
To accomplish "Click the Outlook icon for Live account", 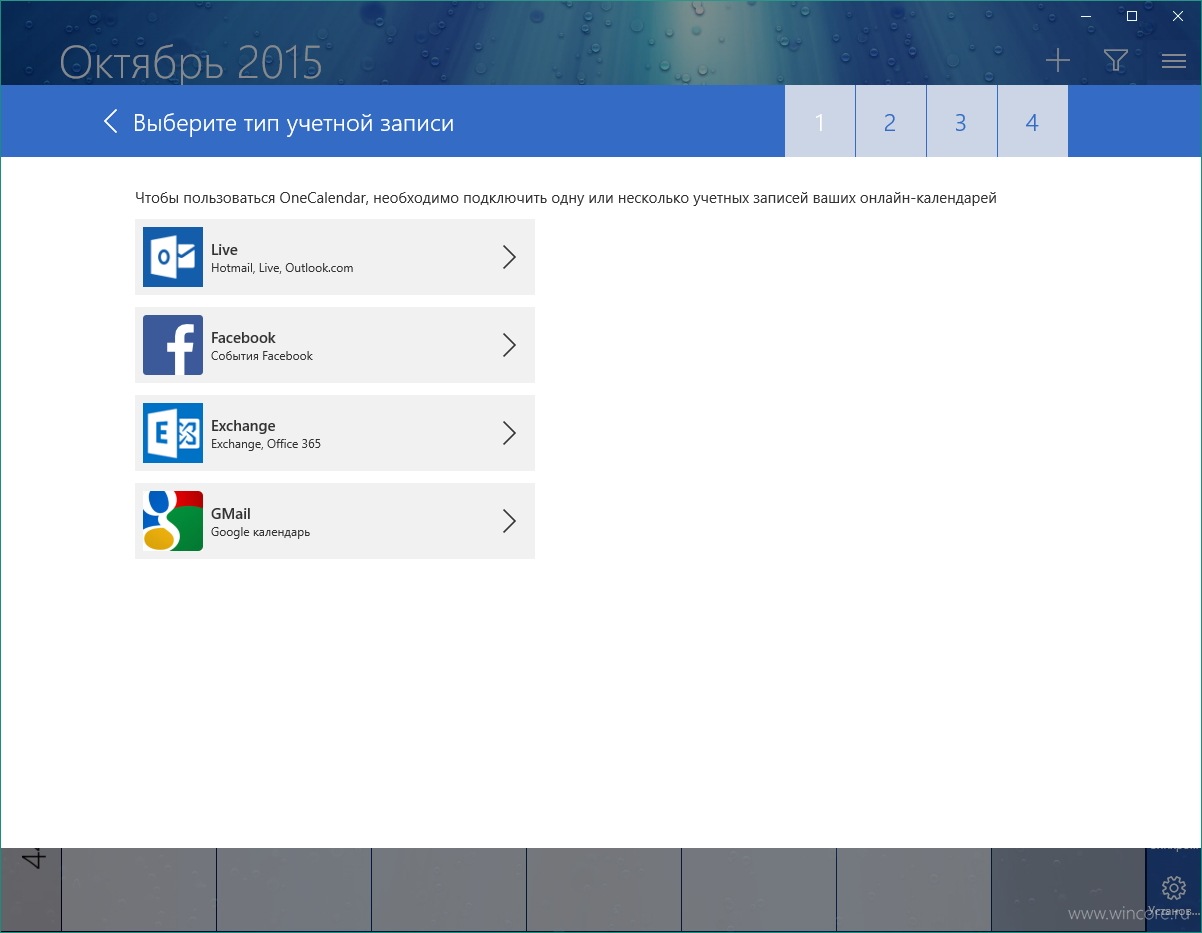I will point(173,257).
